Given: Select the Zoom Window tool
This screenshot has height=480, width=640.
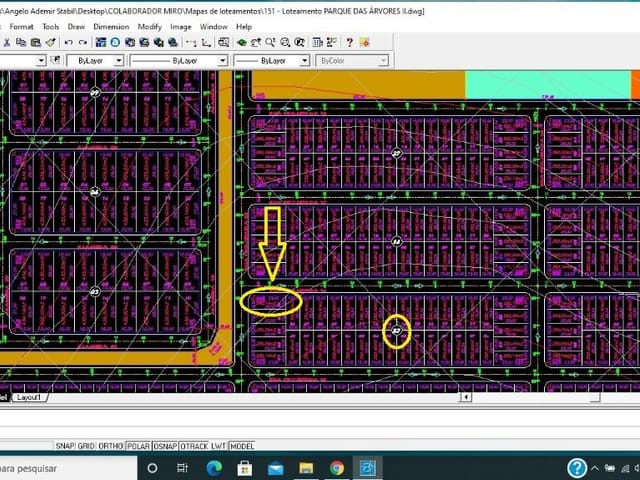Looking at the screenshot, I should pyautogui.click(x=285, y=42).
